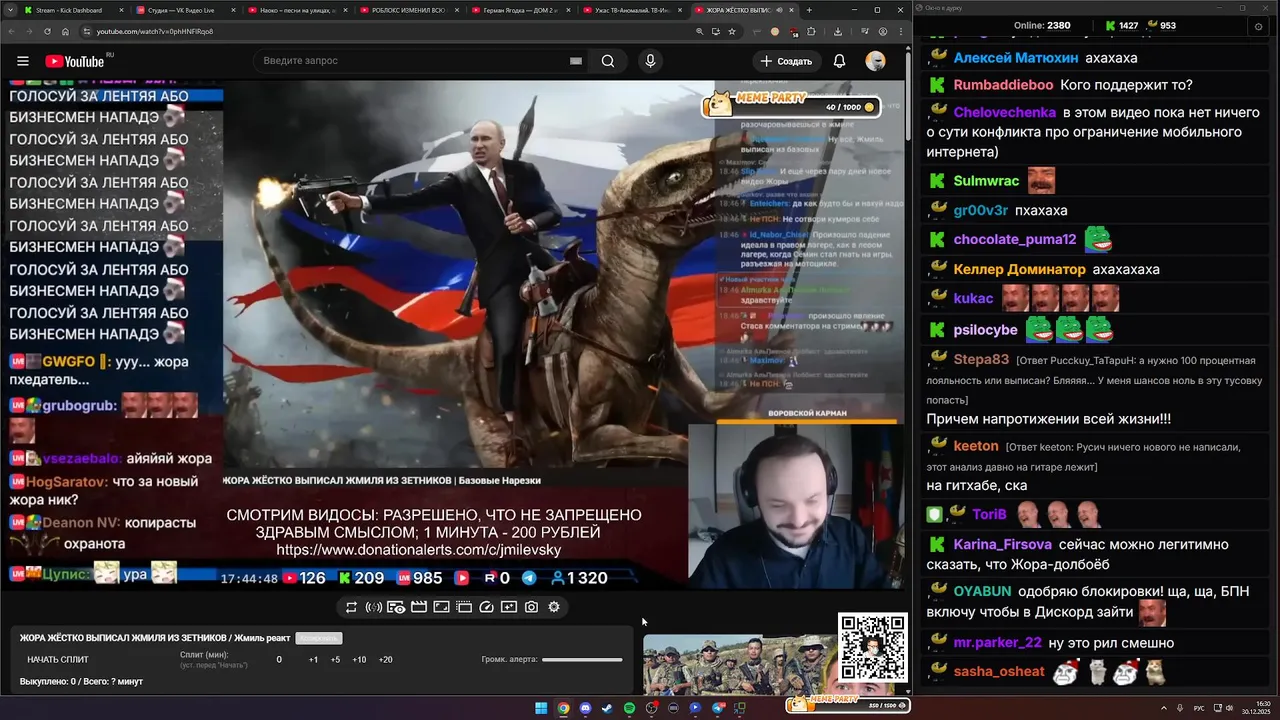Click НАЧАТЬ СПЛИТ button
This screenshot has height=720, width=1280.
(58, 660)
